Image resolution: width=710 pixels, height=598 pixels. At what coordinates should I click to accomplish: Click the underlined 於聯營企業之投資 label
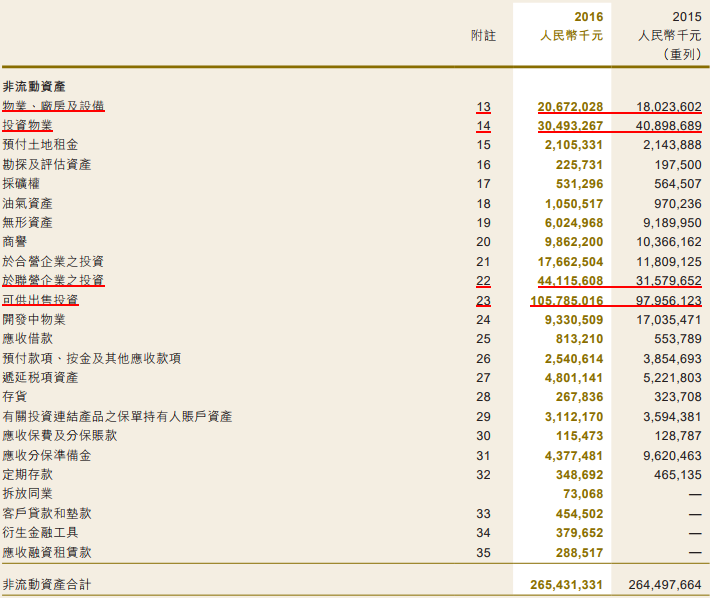point(54,280)
